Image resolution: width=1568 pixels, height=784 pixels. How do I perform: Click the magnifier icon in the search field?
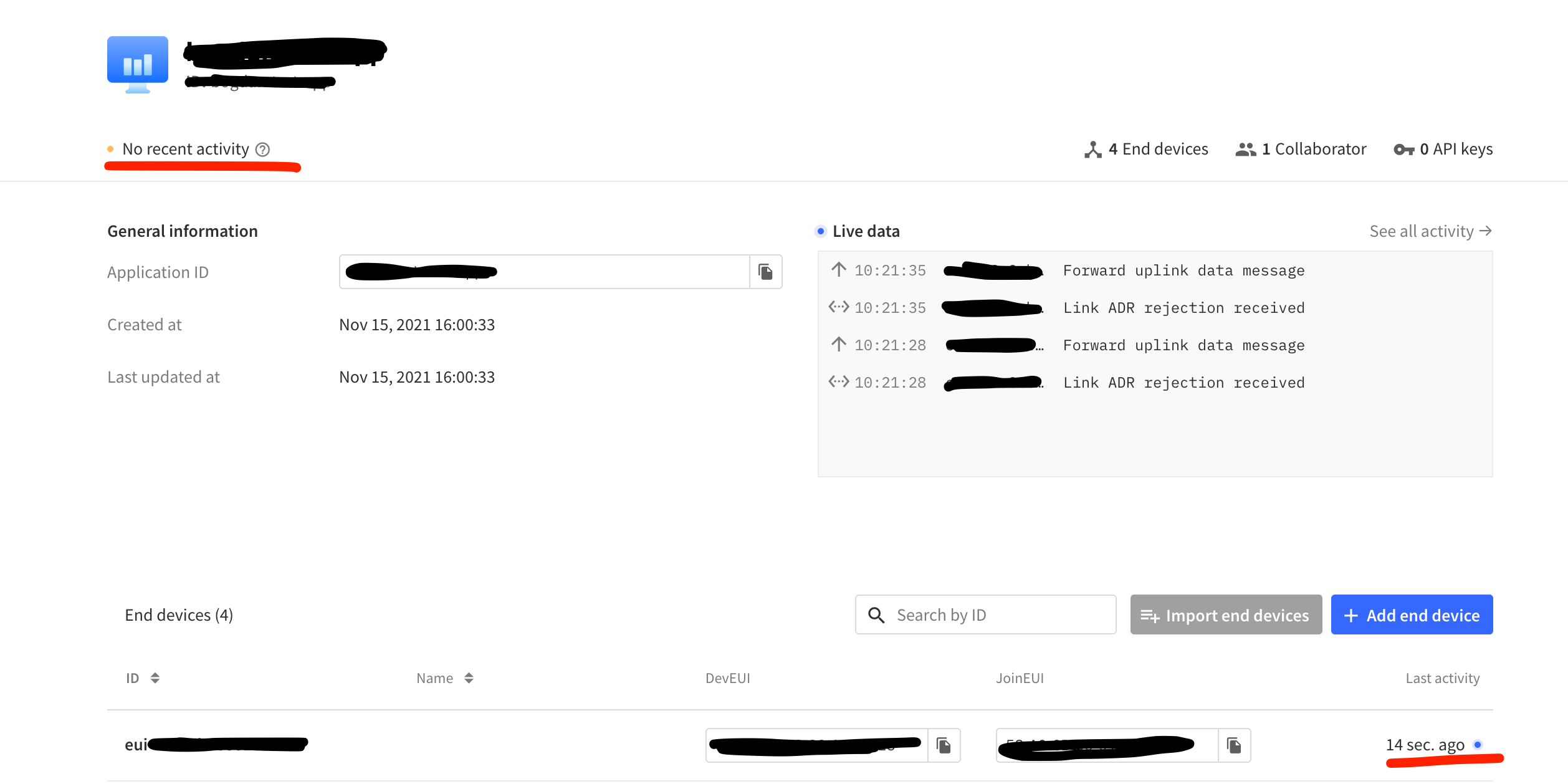point(876,614)
